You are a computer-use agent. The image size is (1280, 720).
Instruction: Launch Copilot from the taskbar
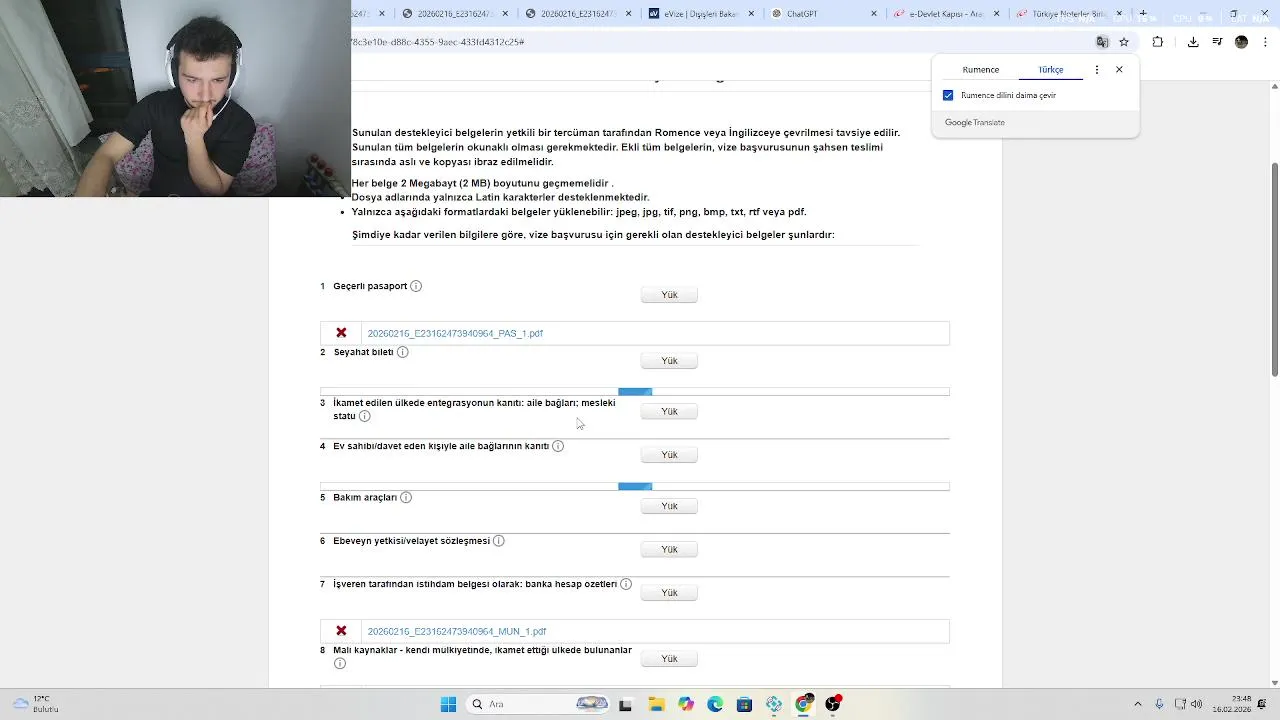[x=686, y=704]
